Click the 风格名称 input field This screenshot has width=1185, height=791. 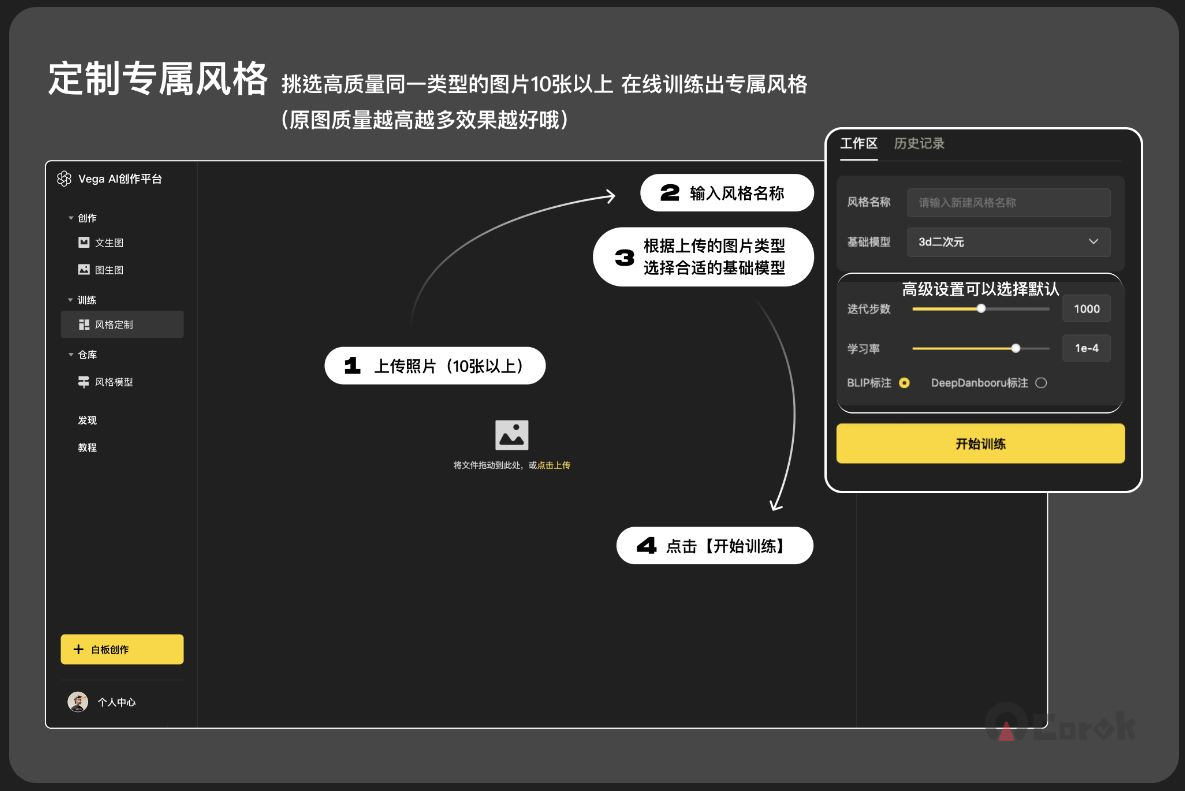pos(1008,203)
